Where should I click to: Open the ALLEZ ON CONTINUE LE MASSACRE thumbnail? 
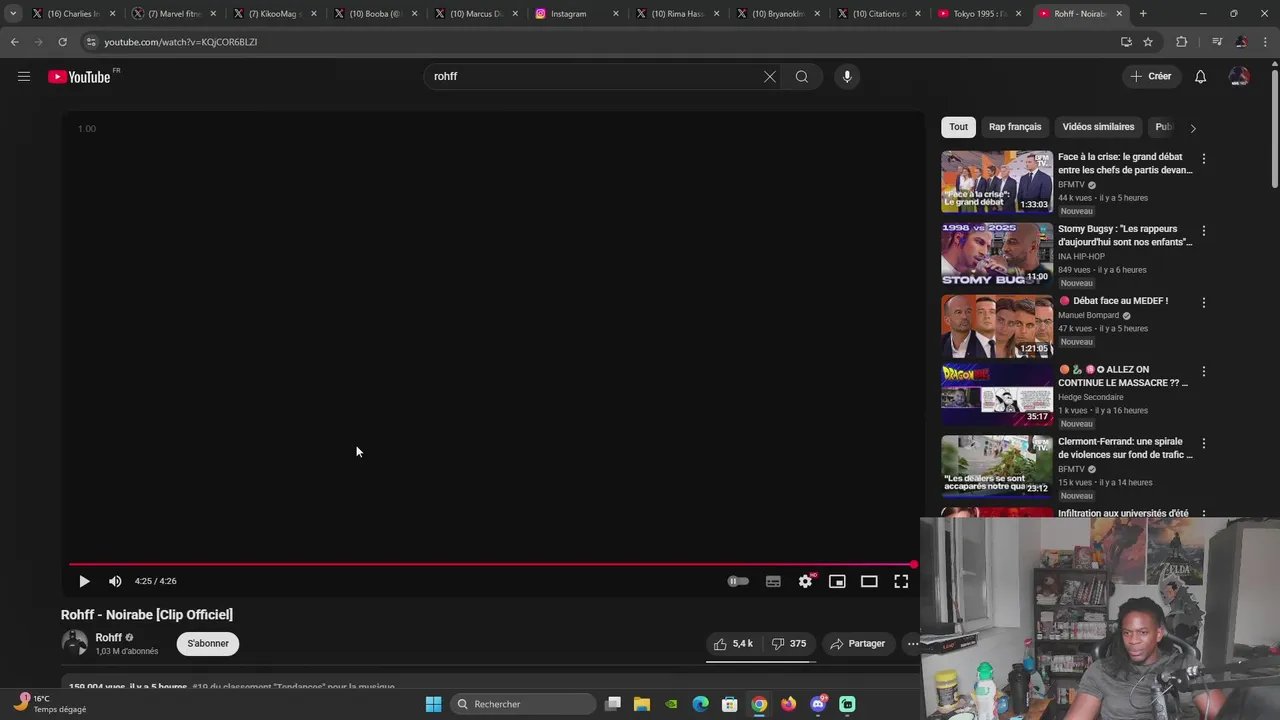point(997,394)
